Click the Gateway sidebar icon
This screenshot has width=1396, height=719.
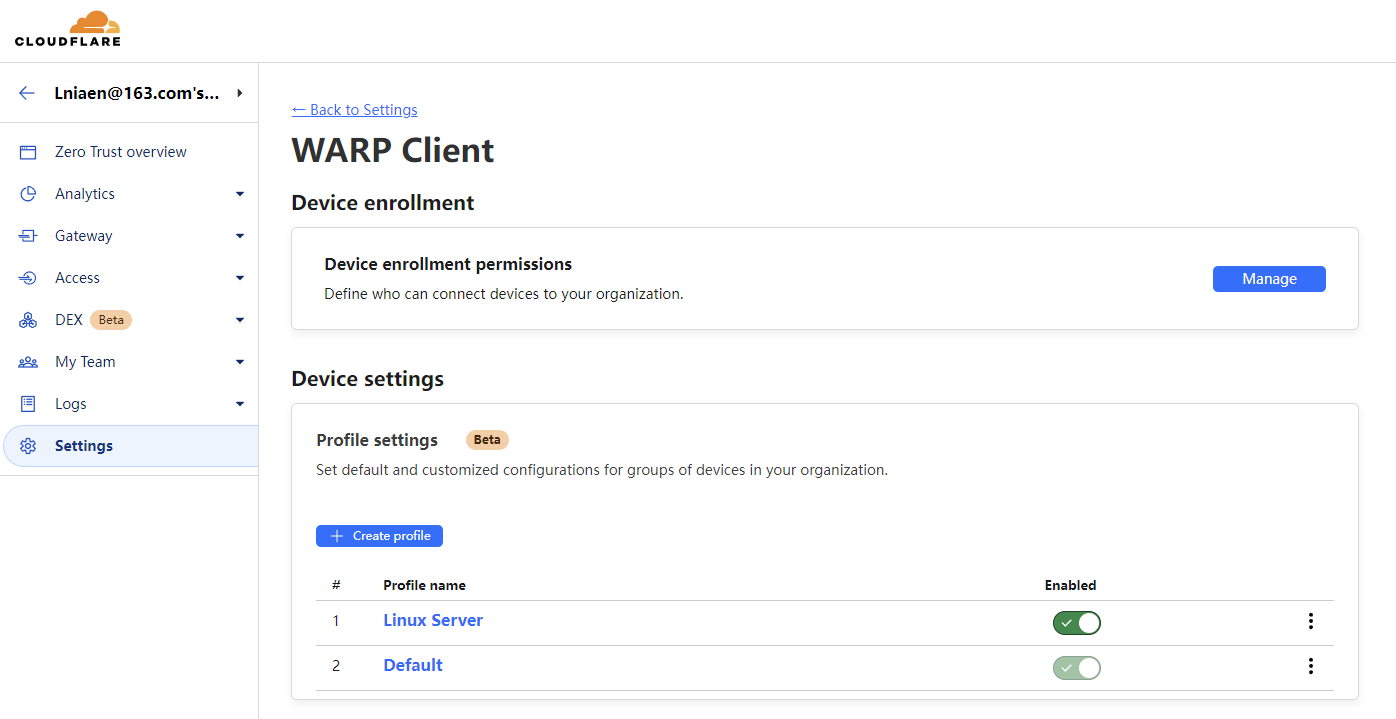click(x=28, y=236)
